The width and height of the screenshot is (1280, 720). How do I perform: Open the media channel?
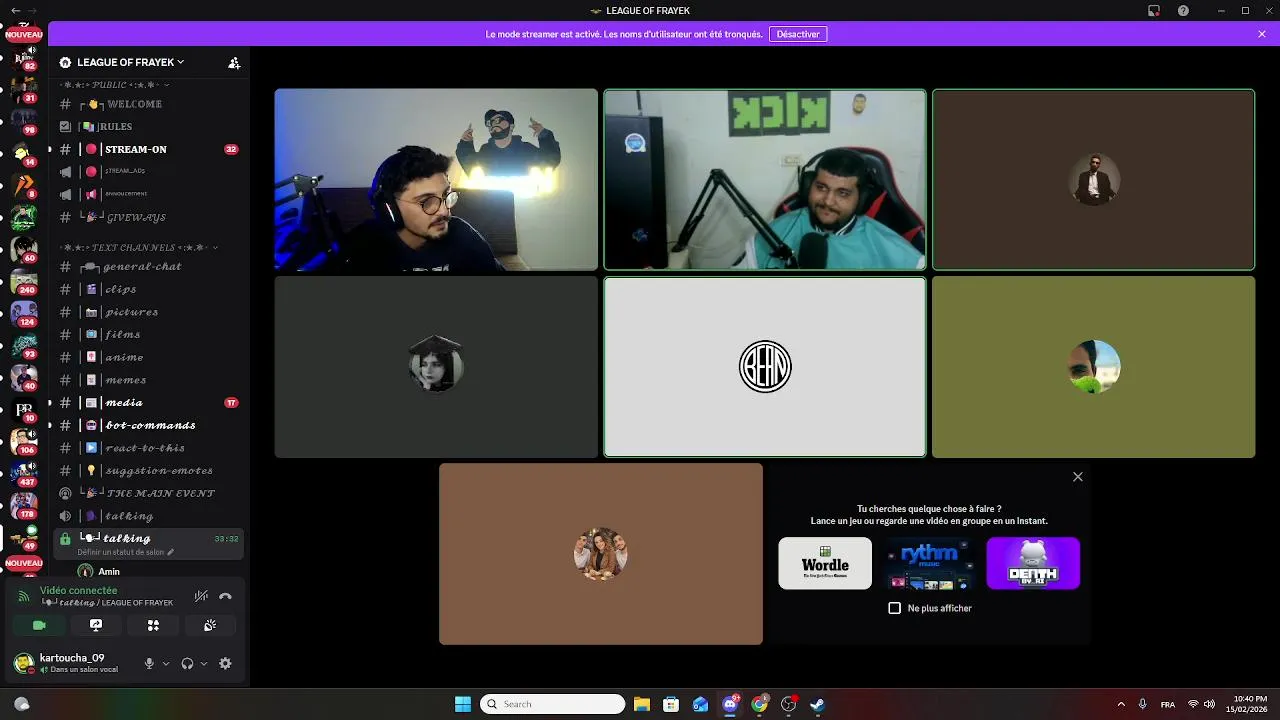pos(148,402)
